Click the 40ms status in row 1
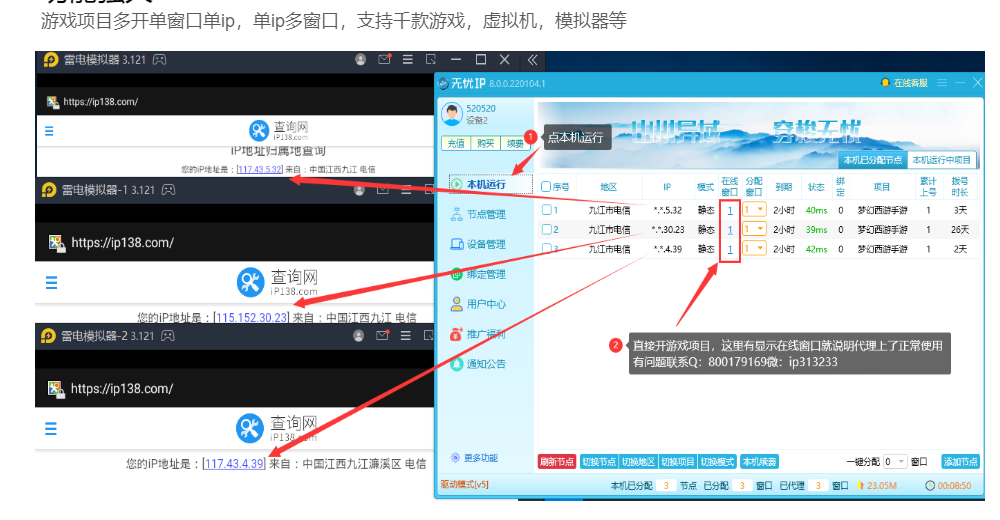Viewport: 1000px width, 520px height. click(x=816, y=210)
